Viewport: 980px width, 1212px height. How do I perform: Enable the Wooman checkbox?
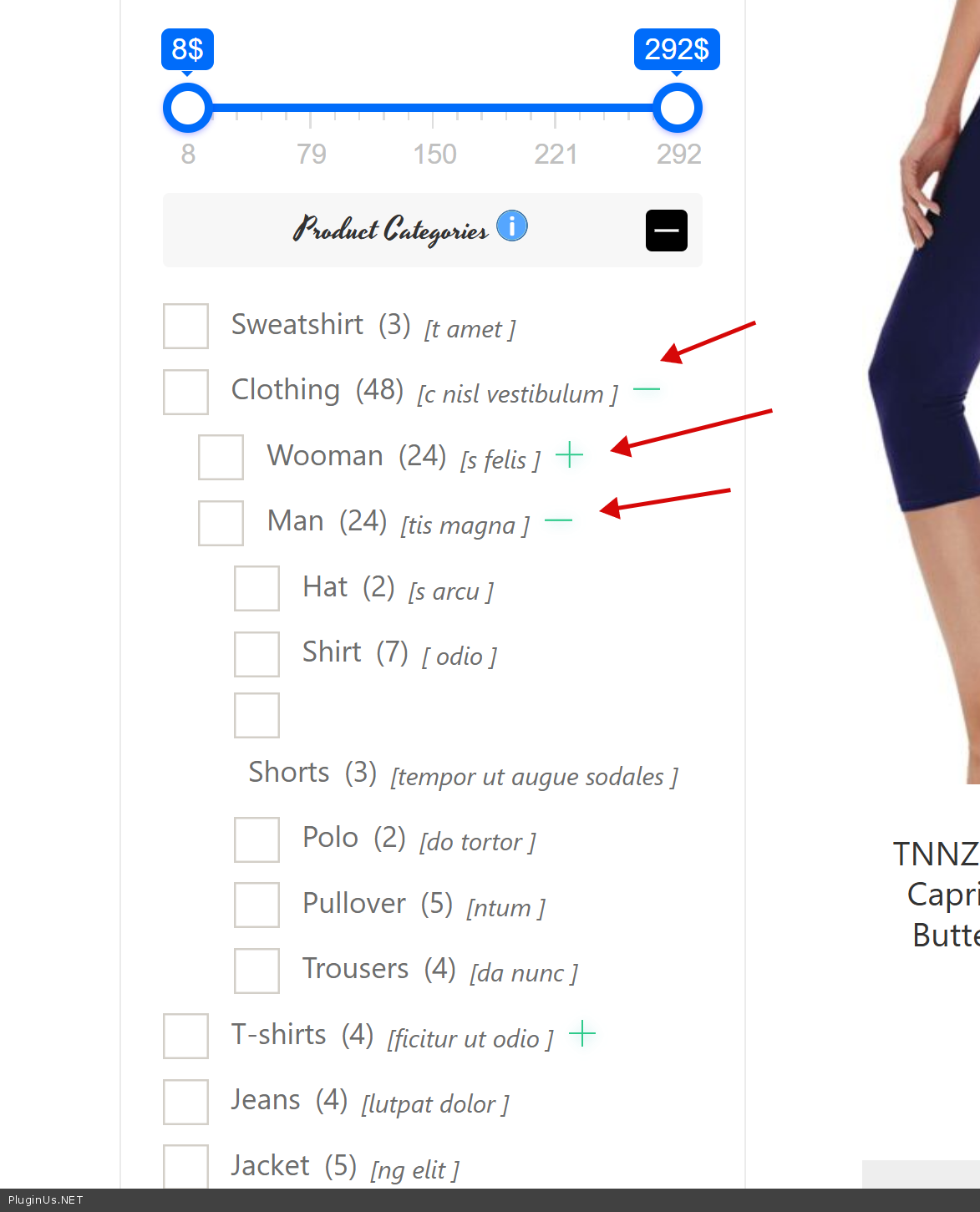click(221, 457)
